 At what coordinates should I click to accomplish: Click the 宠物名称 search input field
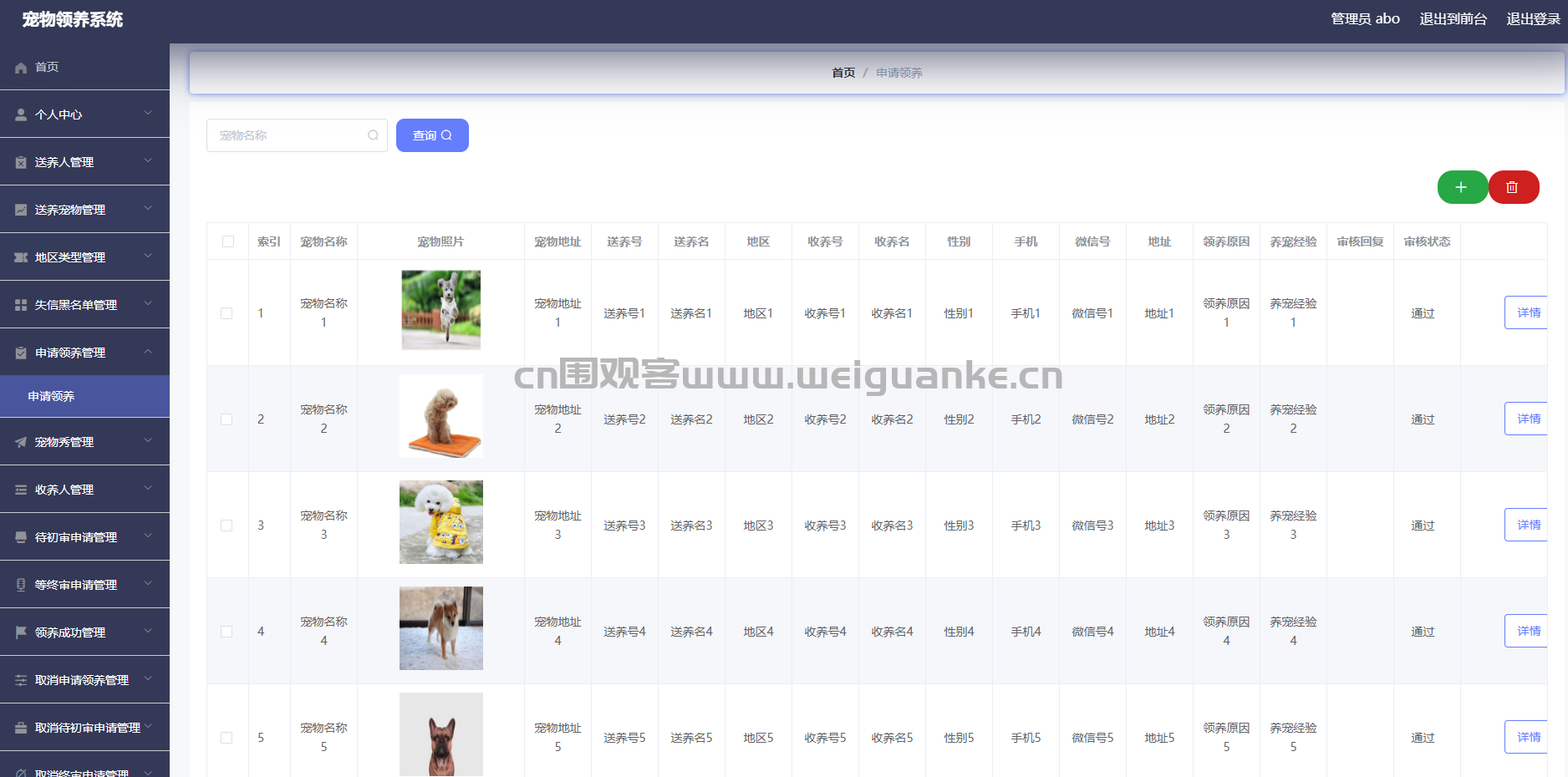tap(293, 135)
